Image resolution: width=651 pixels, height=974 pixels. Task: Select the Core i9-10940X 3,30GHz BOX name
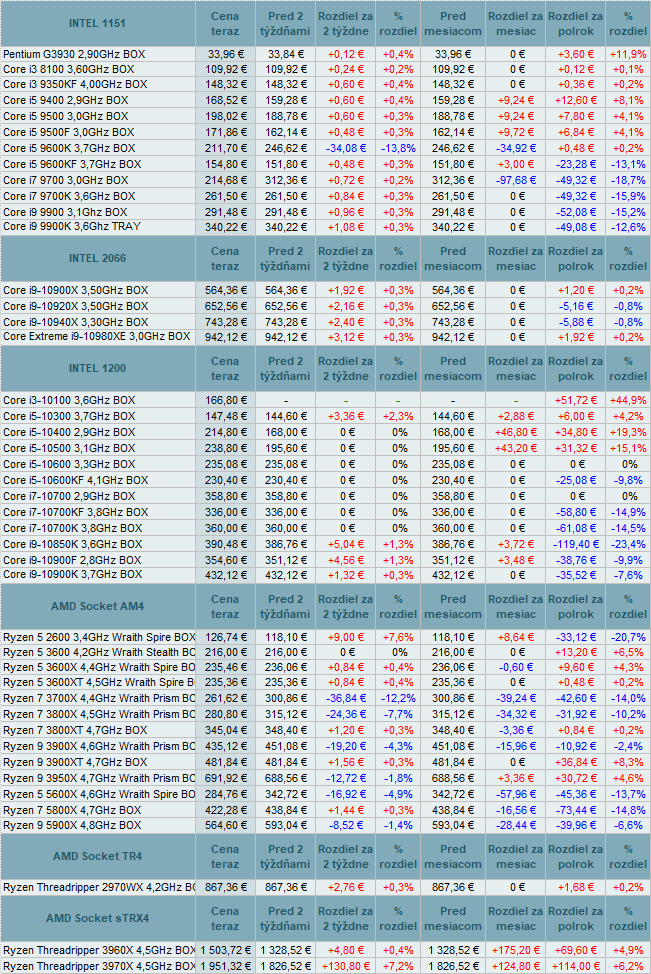tap(75, 322)
